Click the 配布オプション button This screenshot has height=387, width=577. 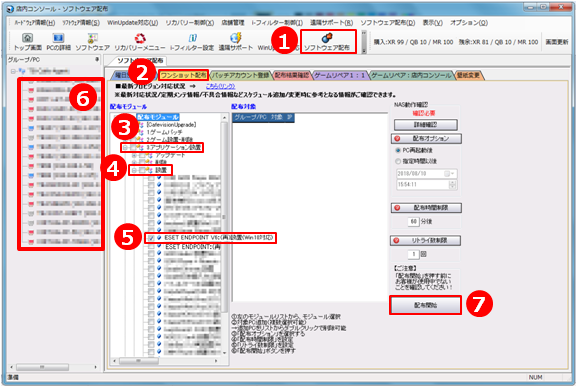(x=426, y=139)
